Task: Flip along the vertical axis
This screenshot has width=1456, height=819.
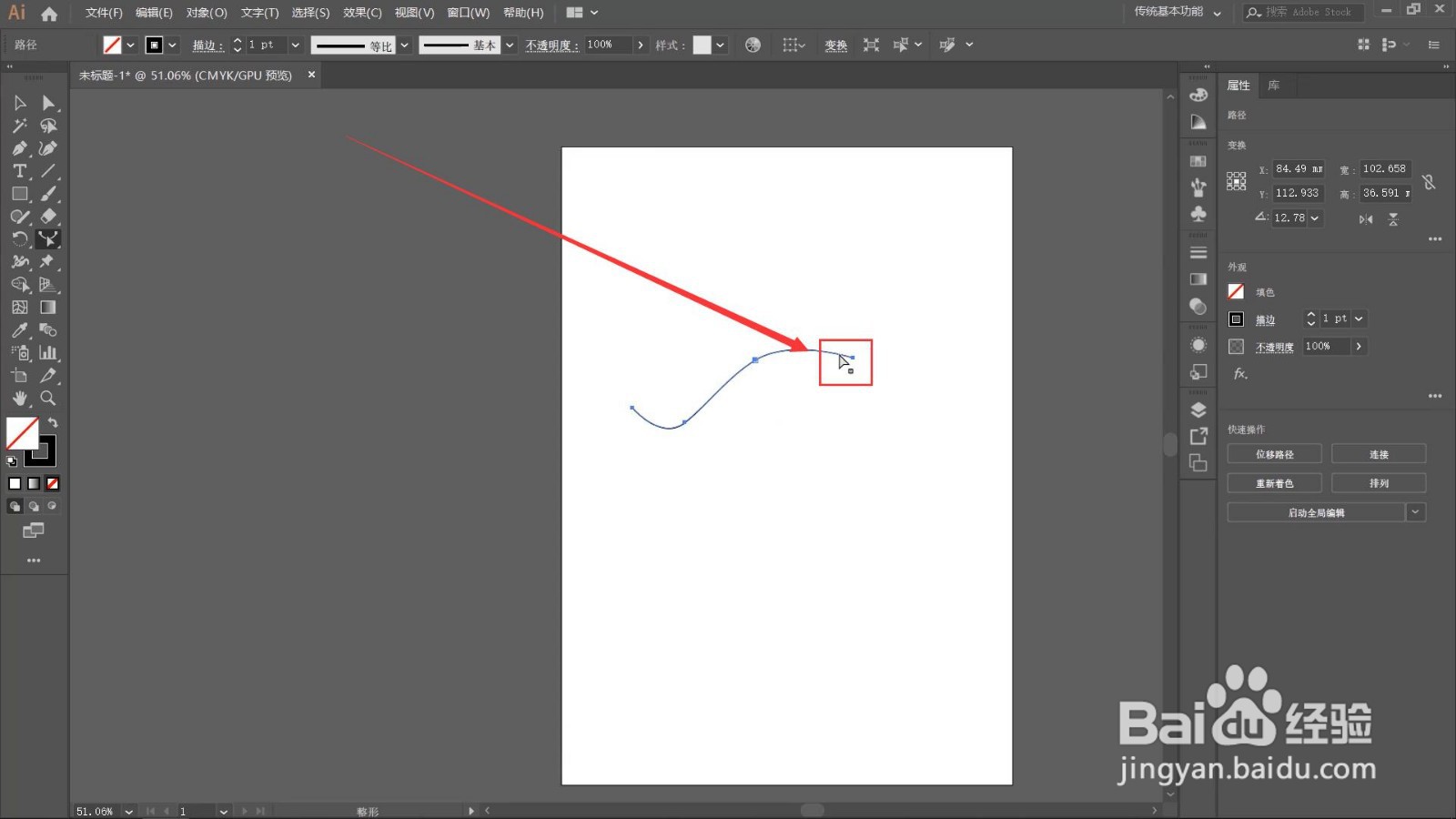Action: coord(1393,219)
